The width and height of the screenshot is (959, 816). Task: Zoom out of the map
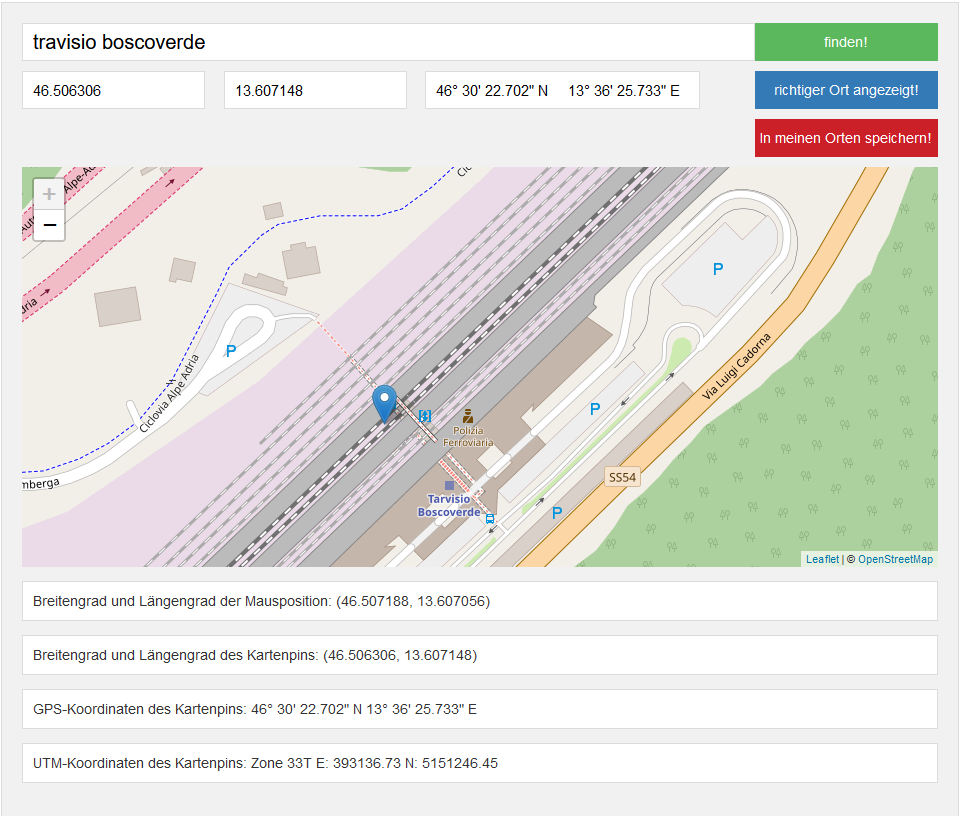[49, 227]
